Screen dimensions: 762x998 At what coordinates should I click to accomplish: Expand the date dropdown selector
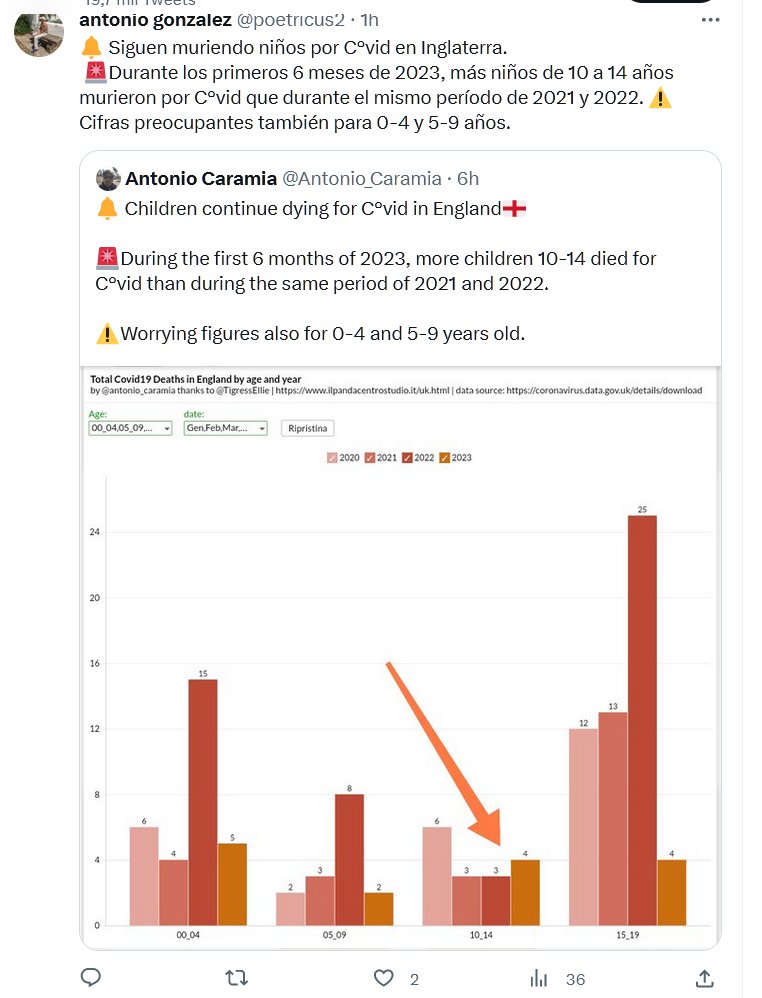(225, 428)
